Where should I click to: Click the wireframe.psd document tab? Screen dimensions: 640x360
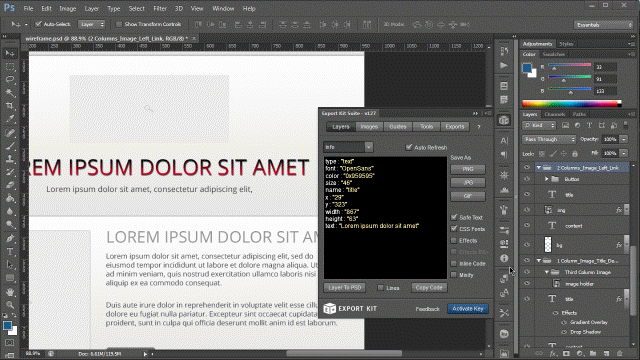tap(107, 38)
